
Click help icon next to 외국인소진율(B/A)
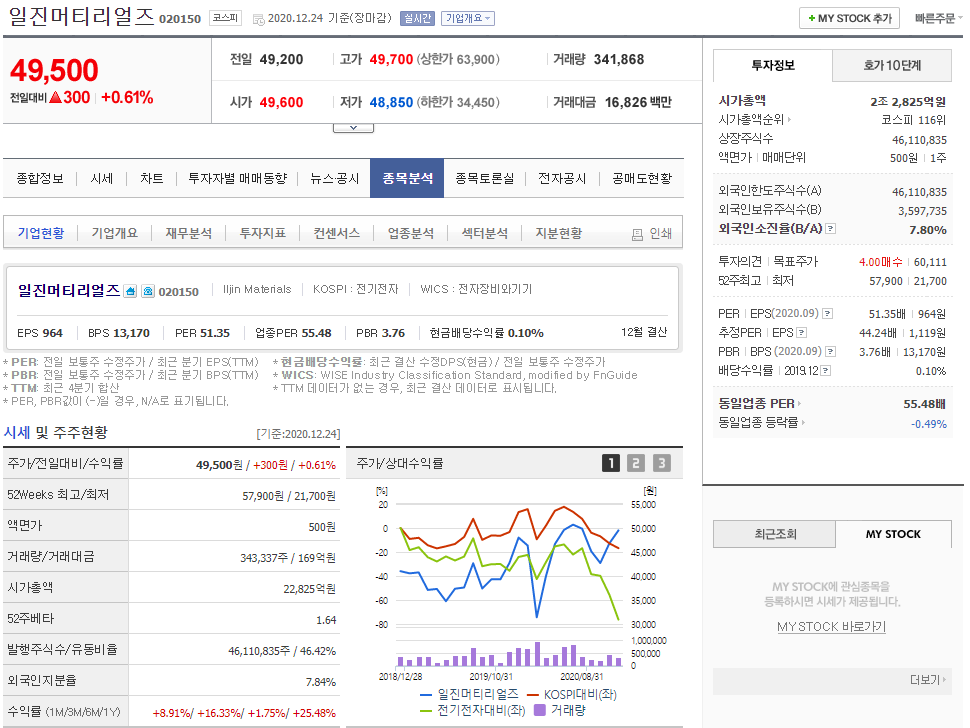coord(831,229)
